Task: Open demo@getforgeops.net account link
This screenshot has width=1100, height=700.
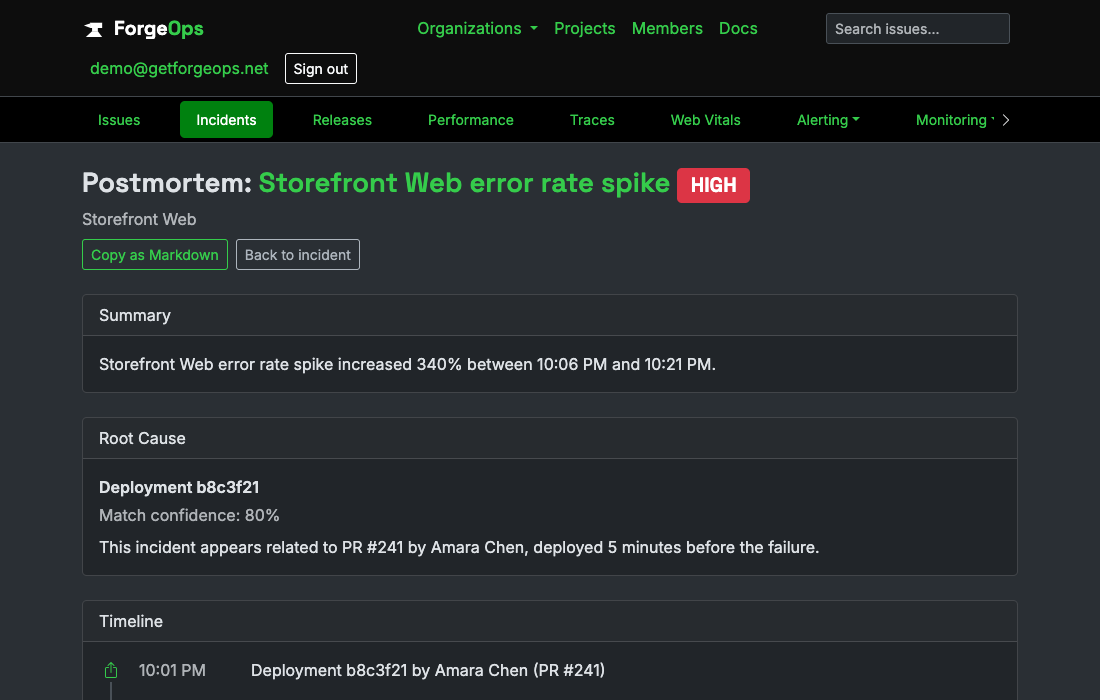Action: [179, 69]
